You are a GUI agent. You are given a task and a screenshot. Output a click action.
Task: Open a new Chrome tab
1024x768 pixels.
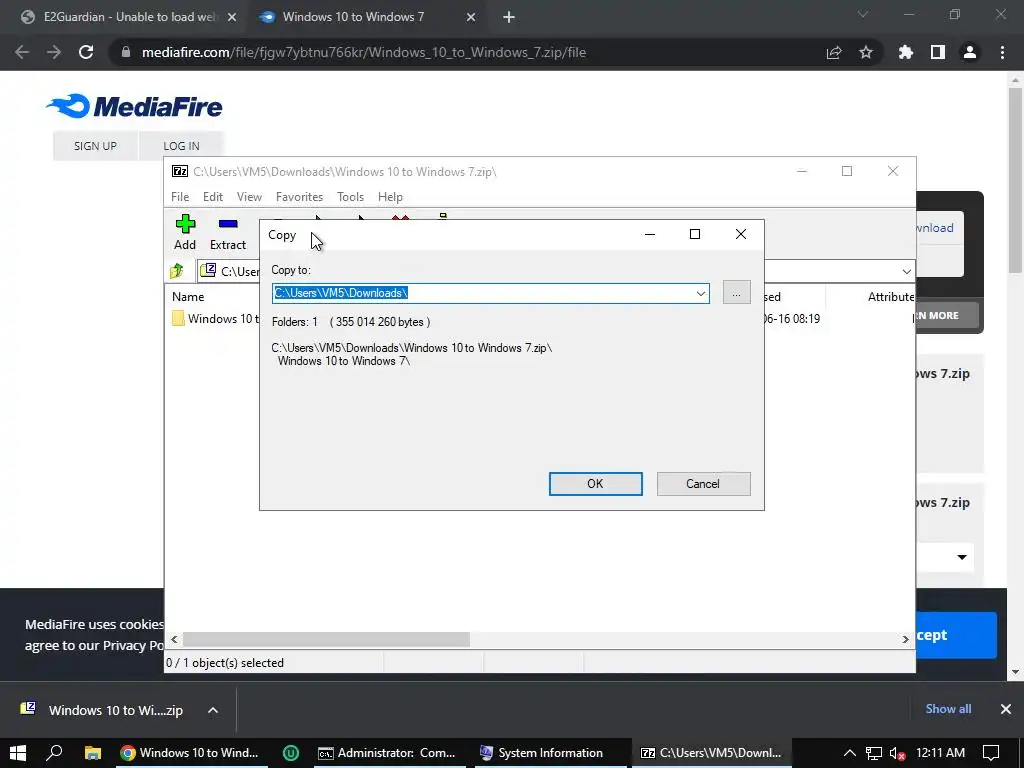(509, 17)
